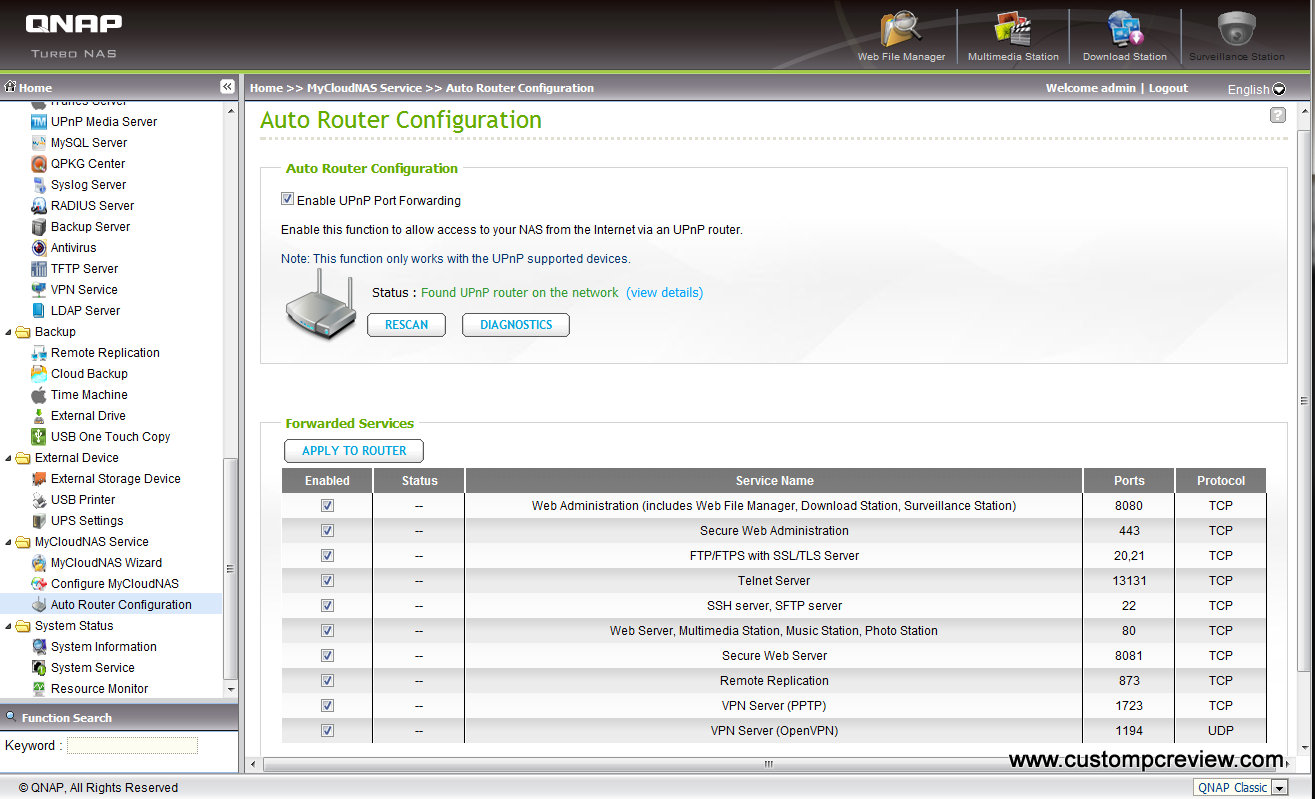
Task: Click the Logout link
Action: pyautogui.click(x=1168, y=88)
